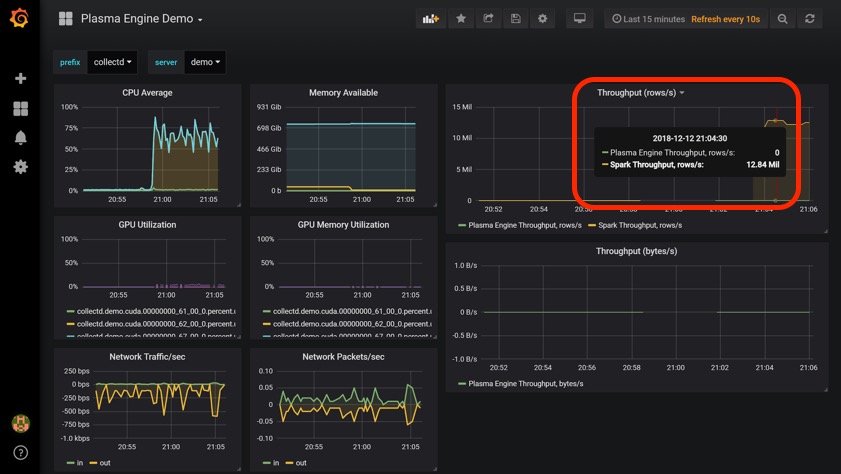This screenshot has width=841, height=474.
Task: Open dashboard settings gear in top toolbar
Action: 543,19
